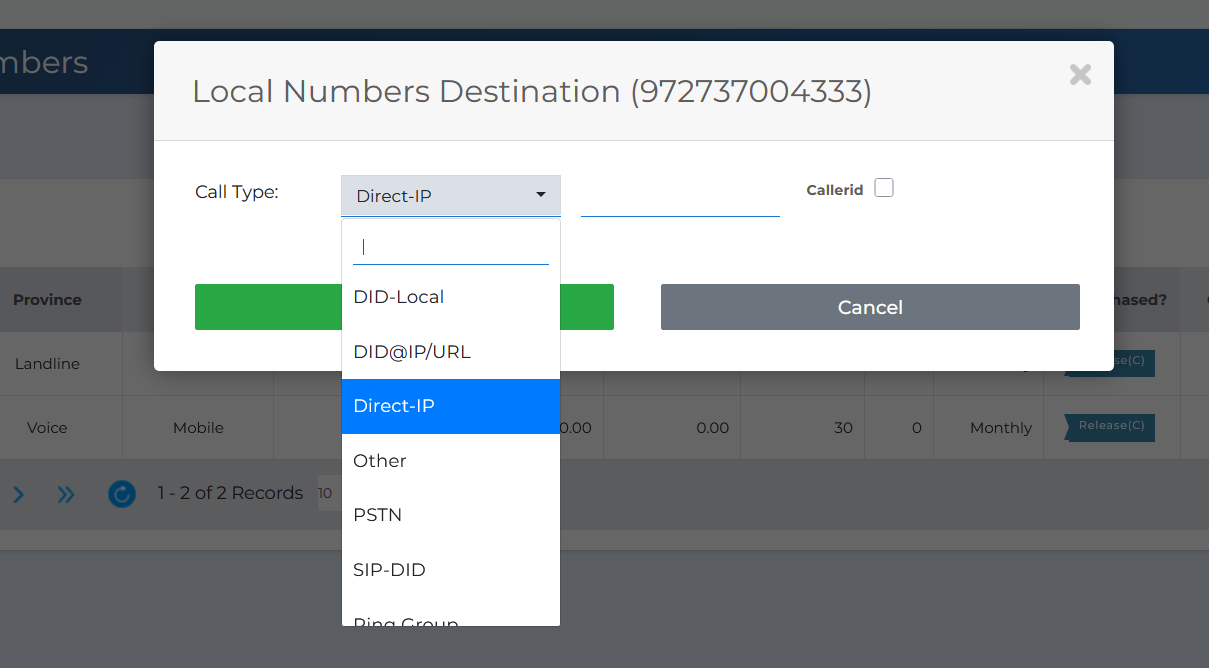Close the Local Numbers Destination dialog
The image size is (1209, 668).
(1080, 74)
